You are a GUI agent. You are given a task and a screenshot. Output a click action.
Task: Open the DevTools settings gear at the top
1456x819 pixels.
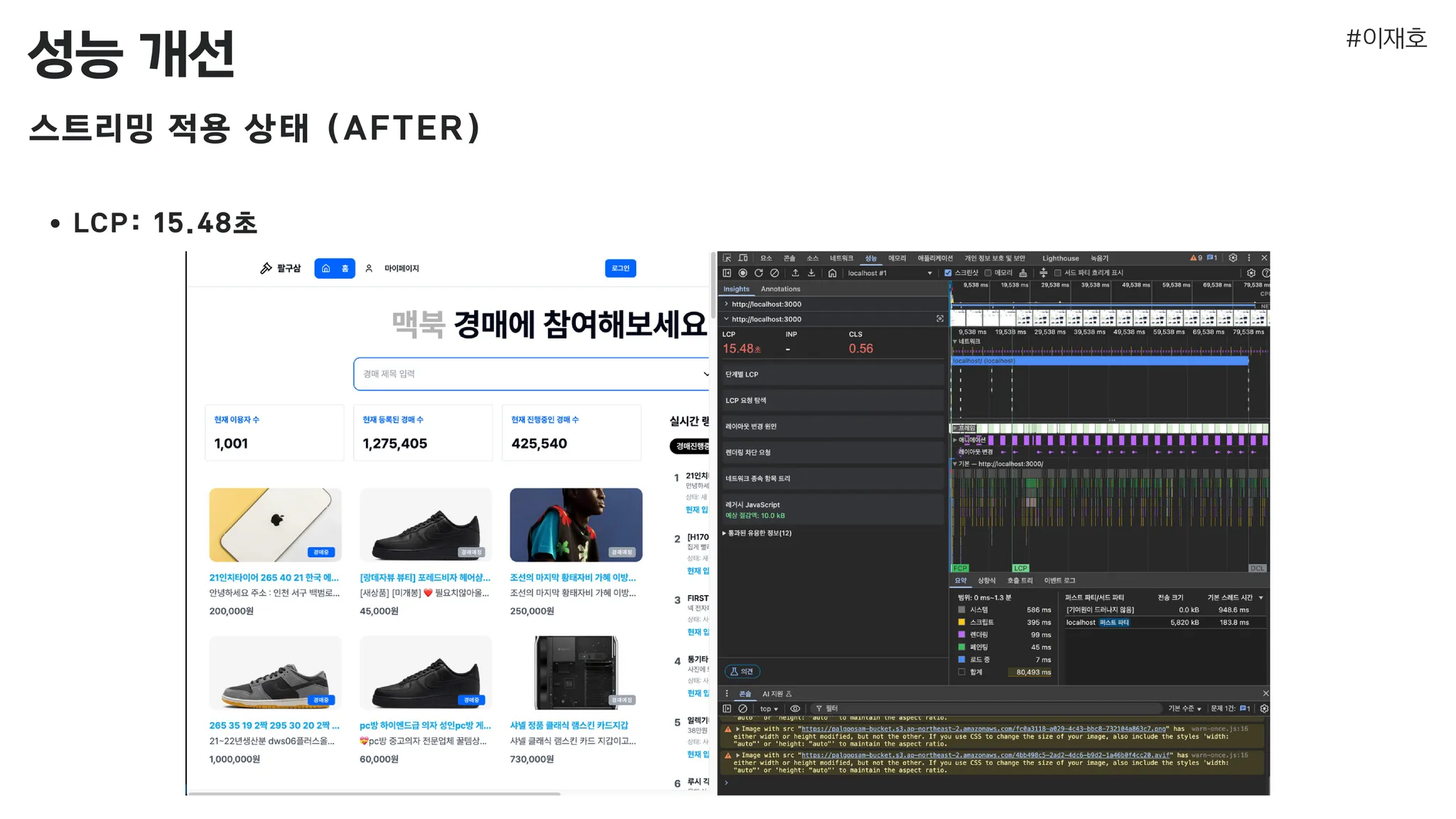[x=1233, y=258]
